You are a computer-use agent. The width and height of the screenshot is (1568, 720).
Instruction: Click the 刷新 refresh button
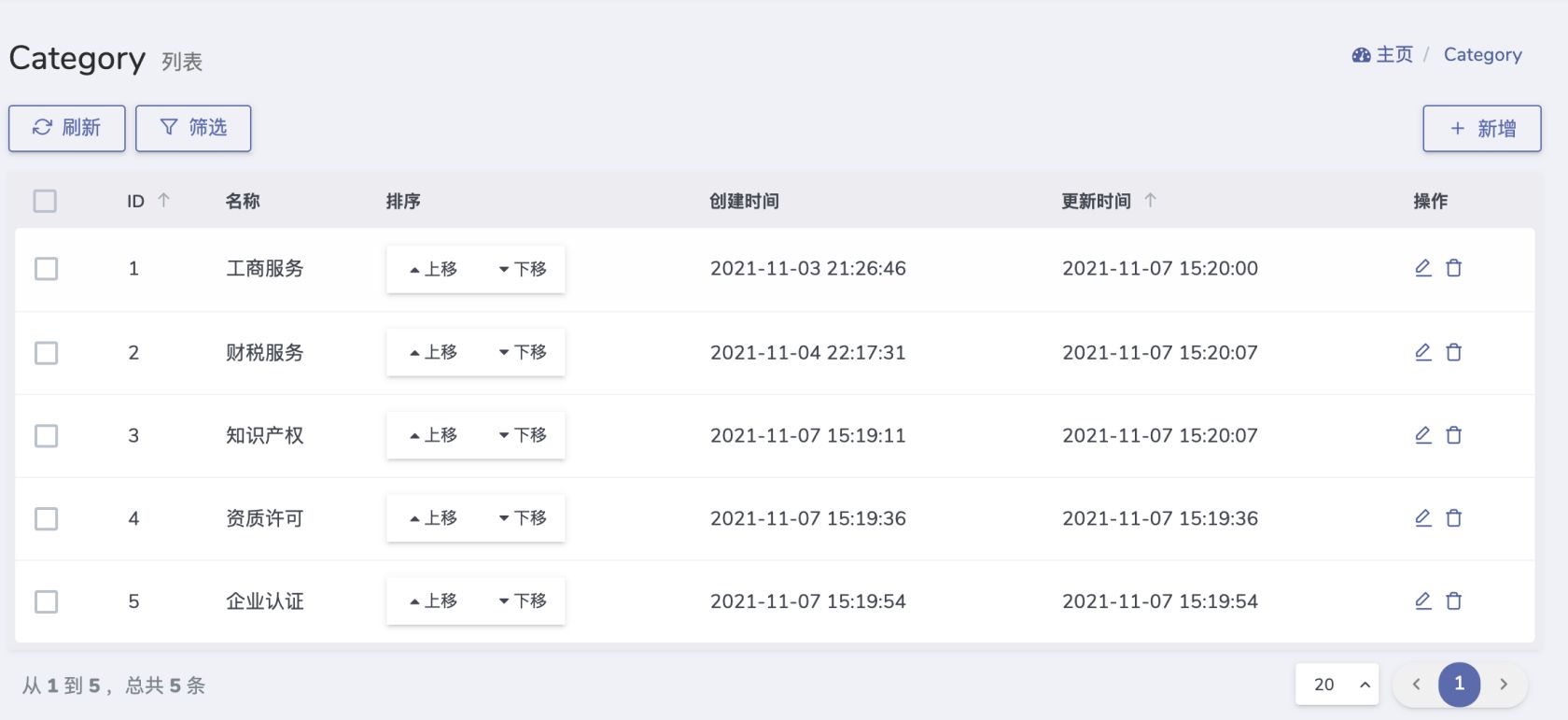coord(67,128)
